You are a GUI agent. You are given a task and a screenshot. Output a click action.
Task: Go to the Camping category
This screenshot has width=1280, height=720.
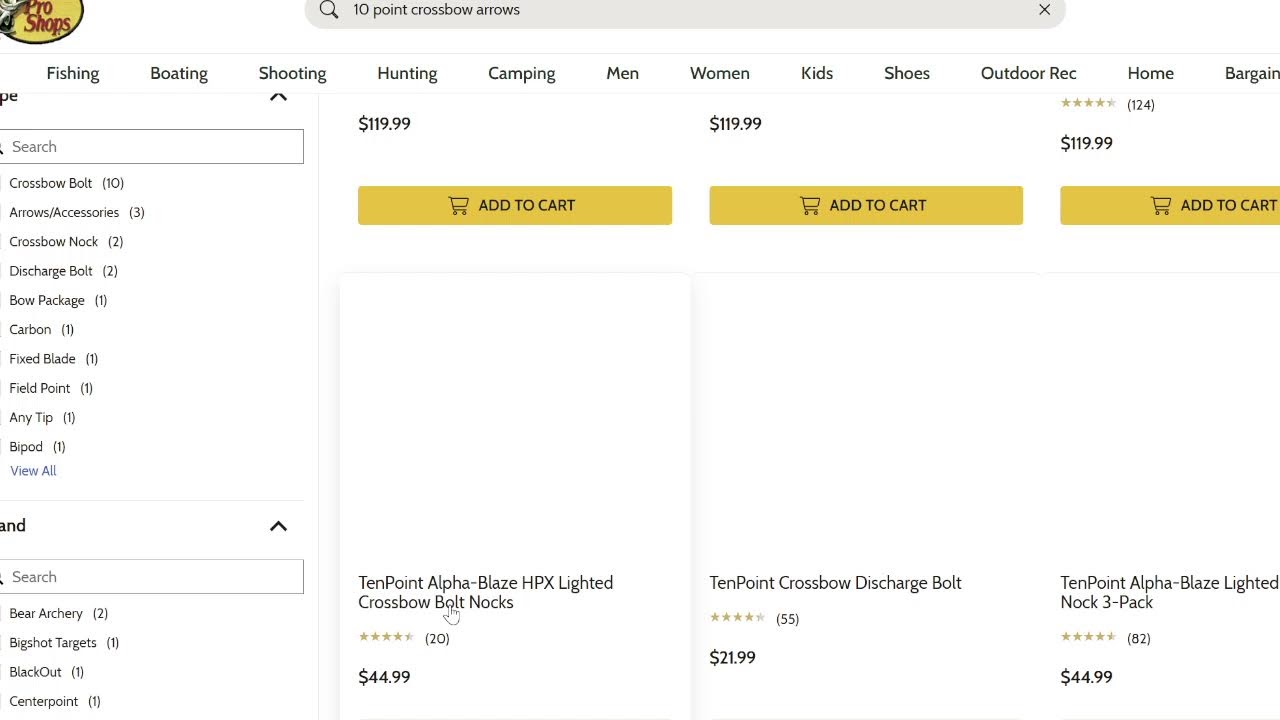pyautogui.click(x=521, y=73)
